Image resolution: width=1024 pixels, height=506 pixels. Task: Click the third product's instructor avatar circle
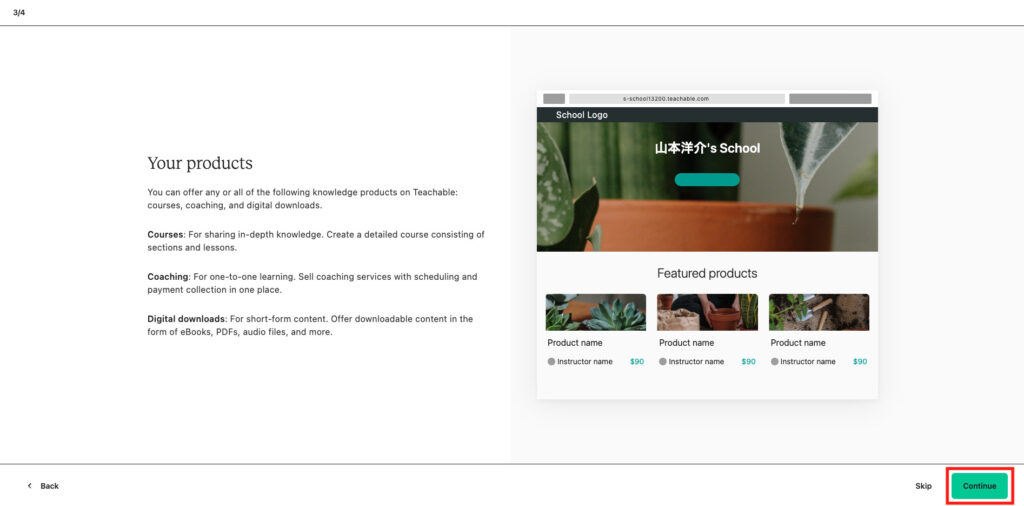(775, 362)
